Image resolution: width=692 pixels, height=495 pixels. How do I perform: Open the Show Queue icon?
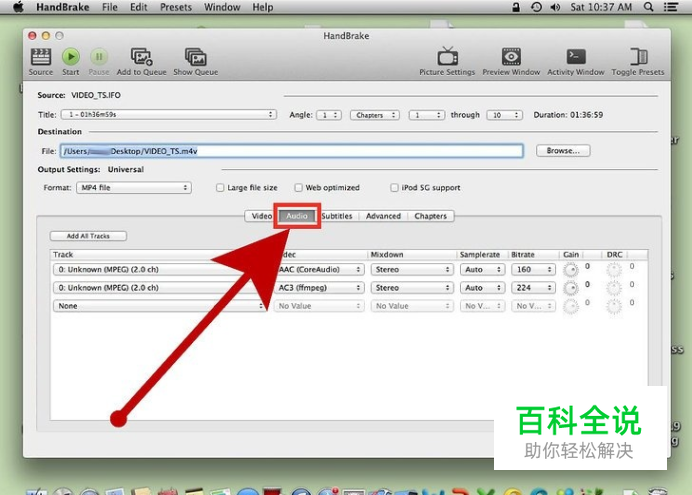(x=196, y=57)
